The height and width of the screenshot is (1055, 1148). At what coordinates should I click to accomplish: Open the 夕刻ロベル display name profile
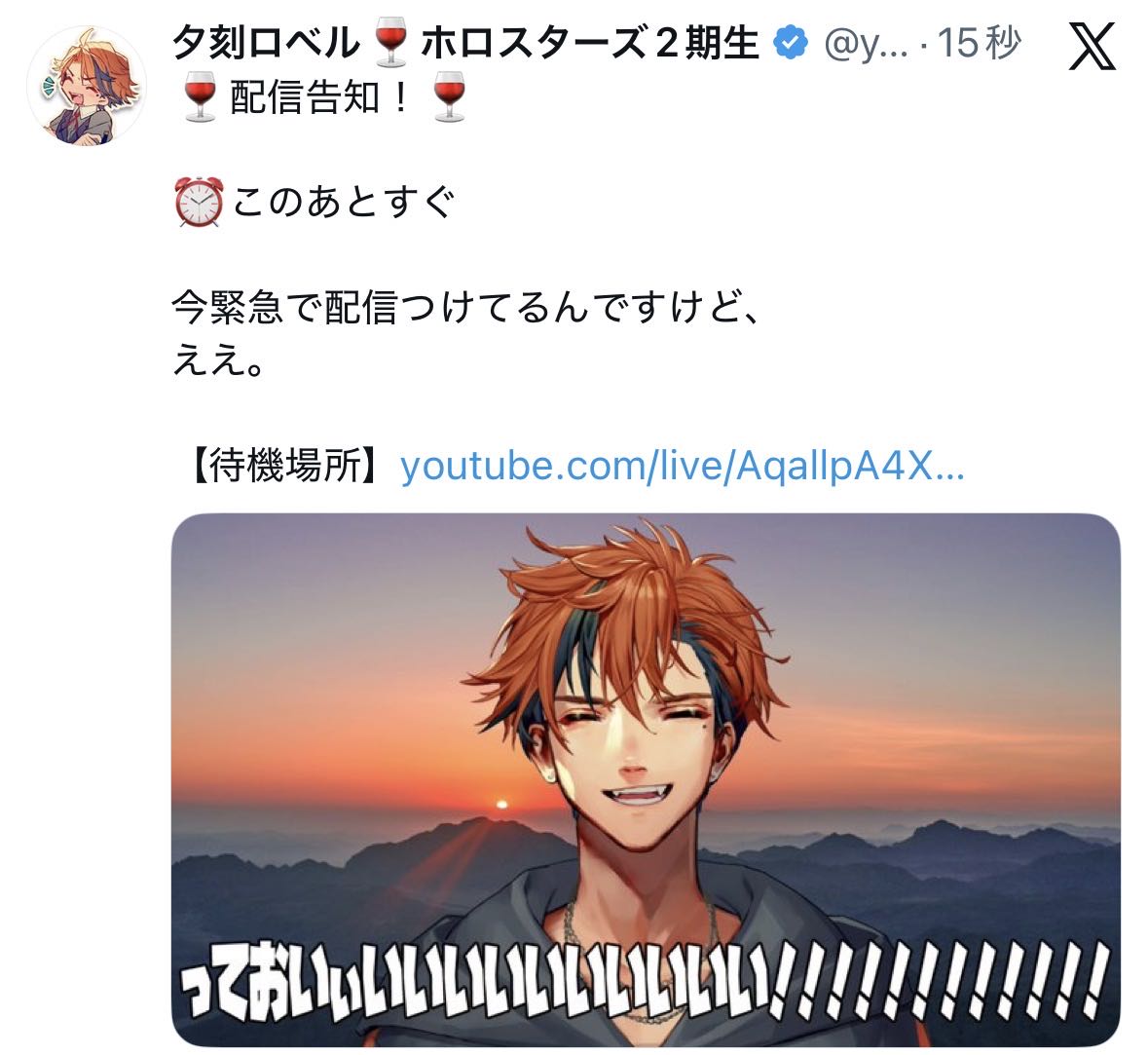point(267,43)
